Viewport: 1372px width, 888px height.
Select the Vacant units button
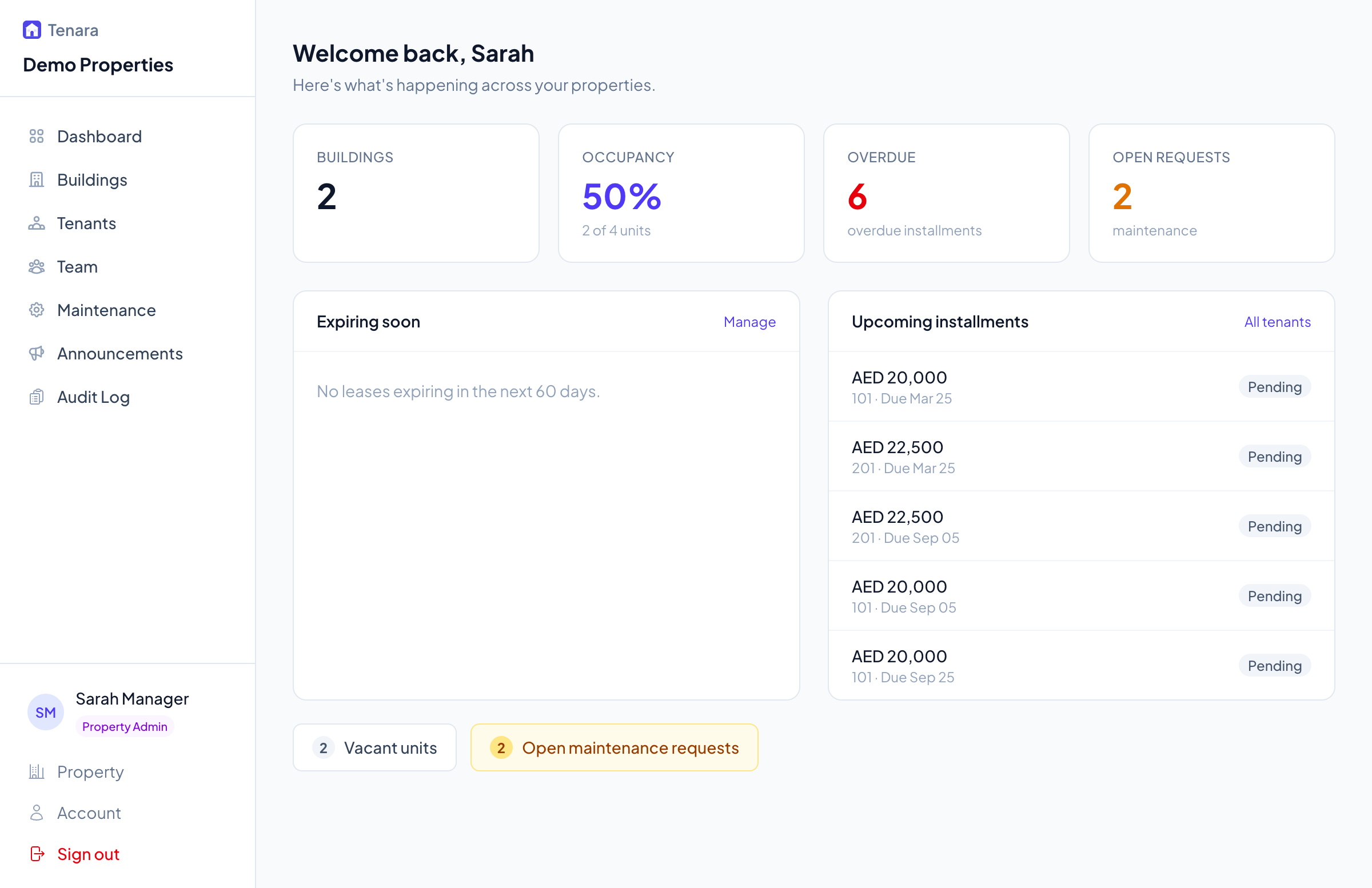[x=374, y=747]
